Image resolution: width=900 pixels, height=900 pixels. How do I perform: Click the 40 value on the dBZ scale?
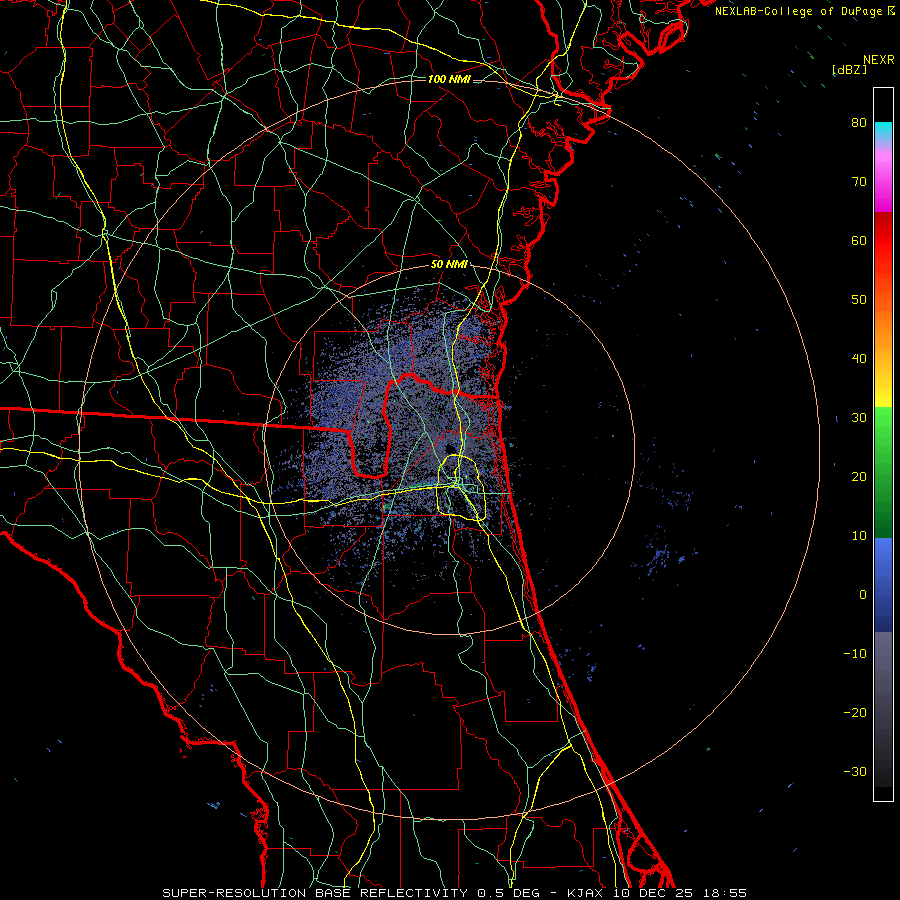pos(859,359)
